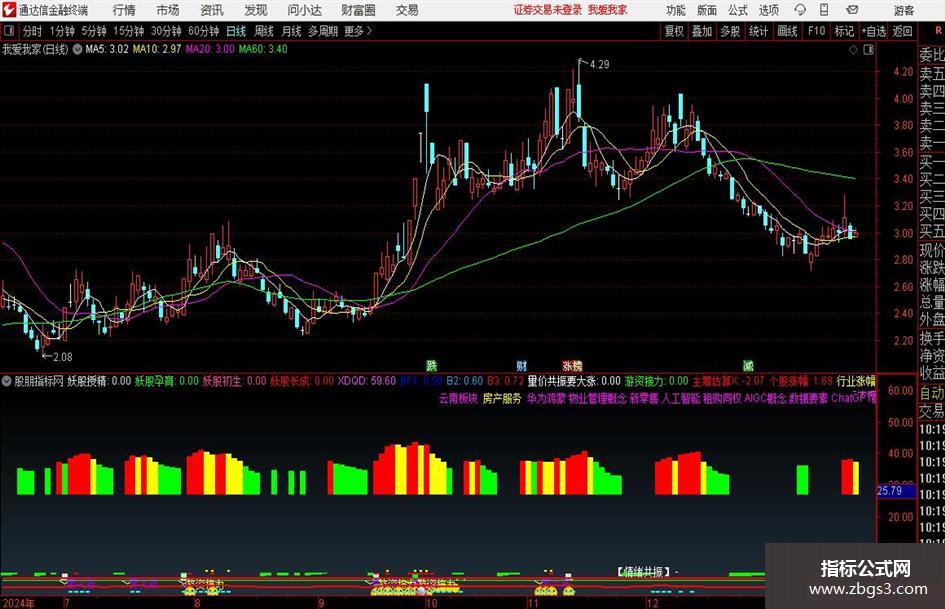Click the 证券交易未登录 login link

pos(548,10)
